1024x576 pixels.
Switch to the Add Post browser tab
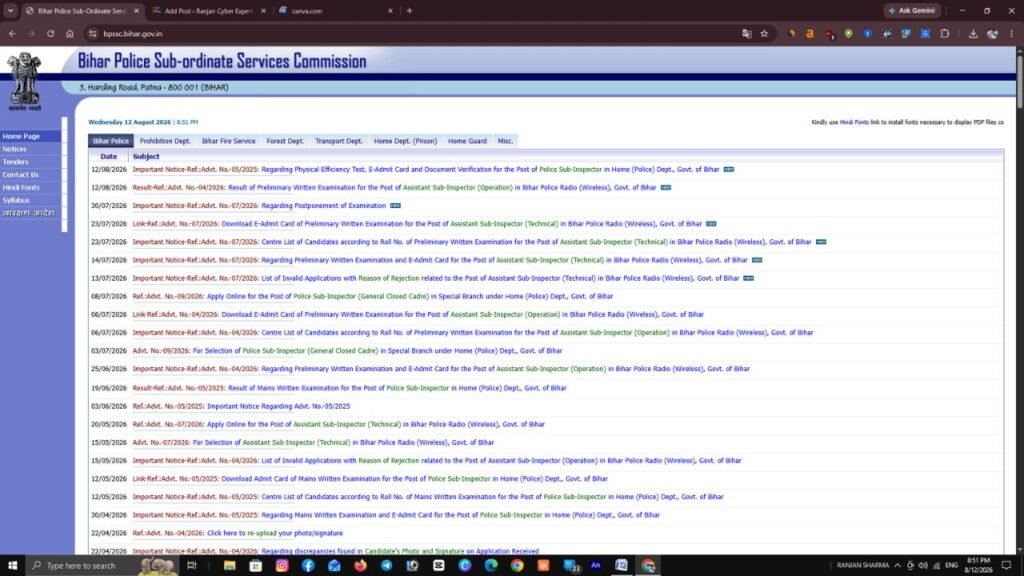pos(209,10)
